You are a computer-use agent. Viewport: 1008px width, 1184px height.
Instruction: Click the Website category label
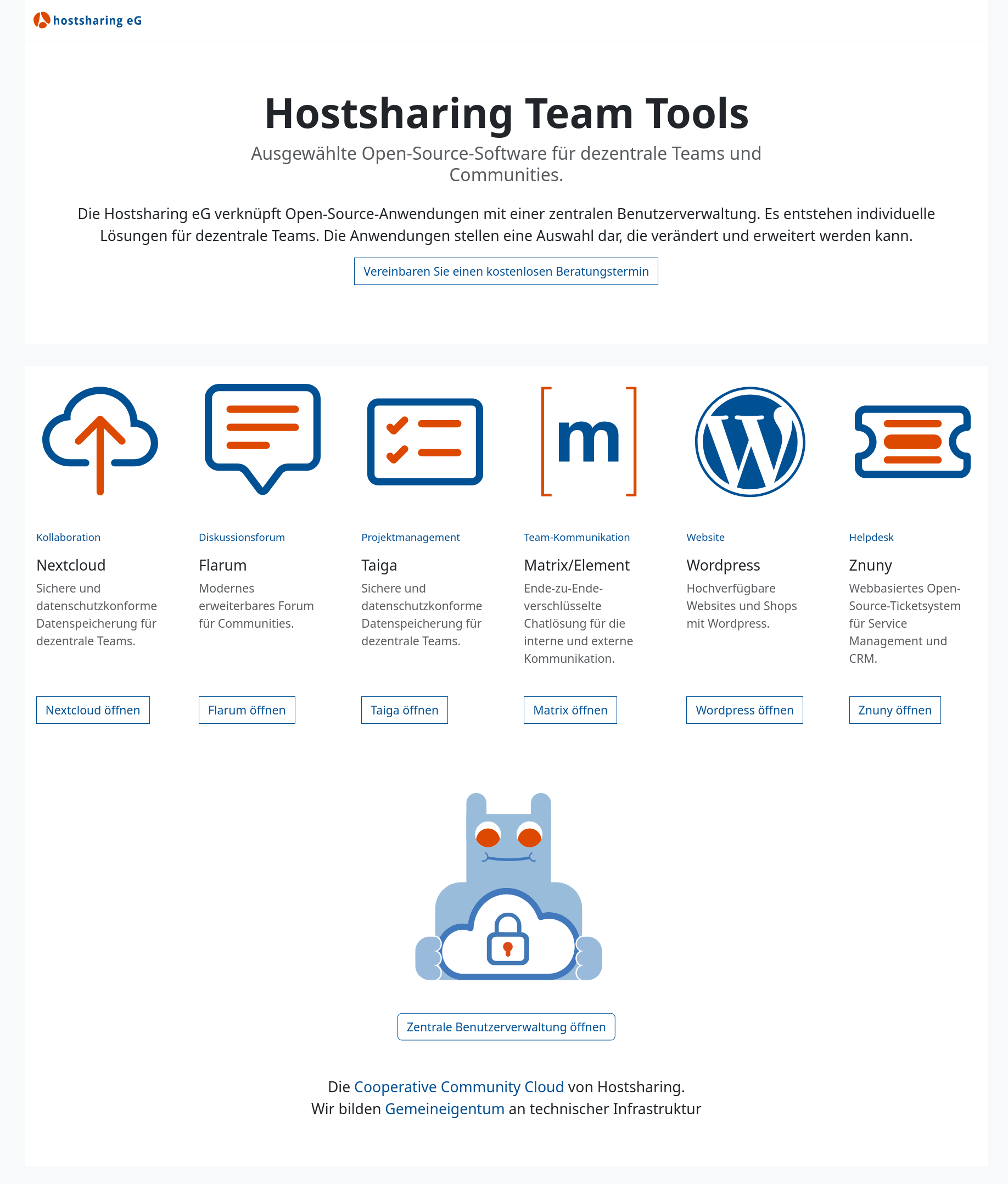(x=705, y=537)
